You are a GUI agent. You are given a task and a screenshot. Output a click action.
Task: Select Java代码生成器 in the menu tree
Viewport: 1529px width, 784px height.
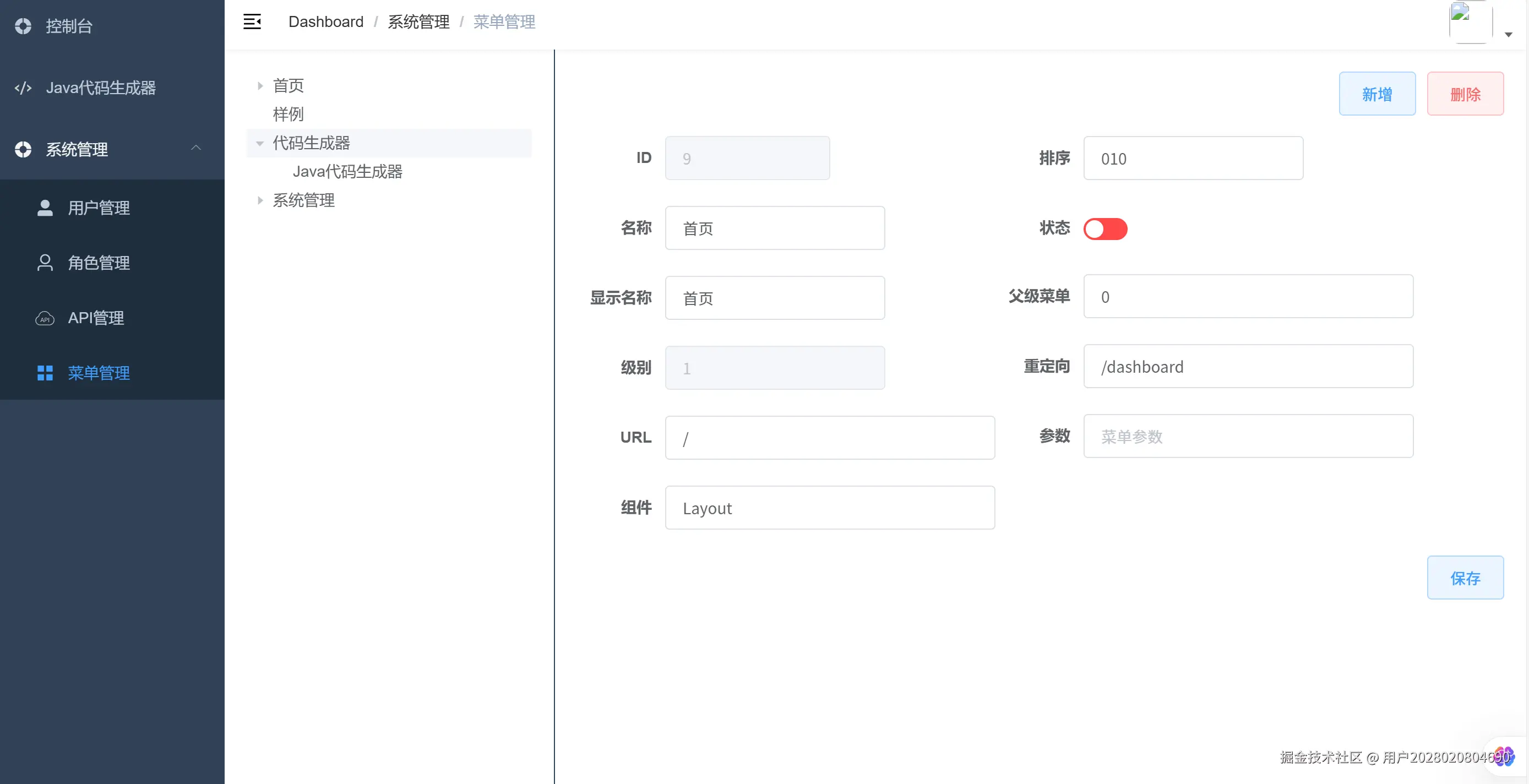click(x=347, y=172)
